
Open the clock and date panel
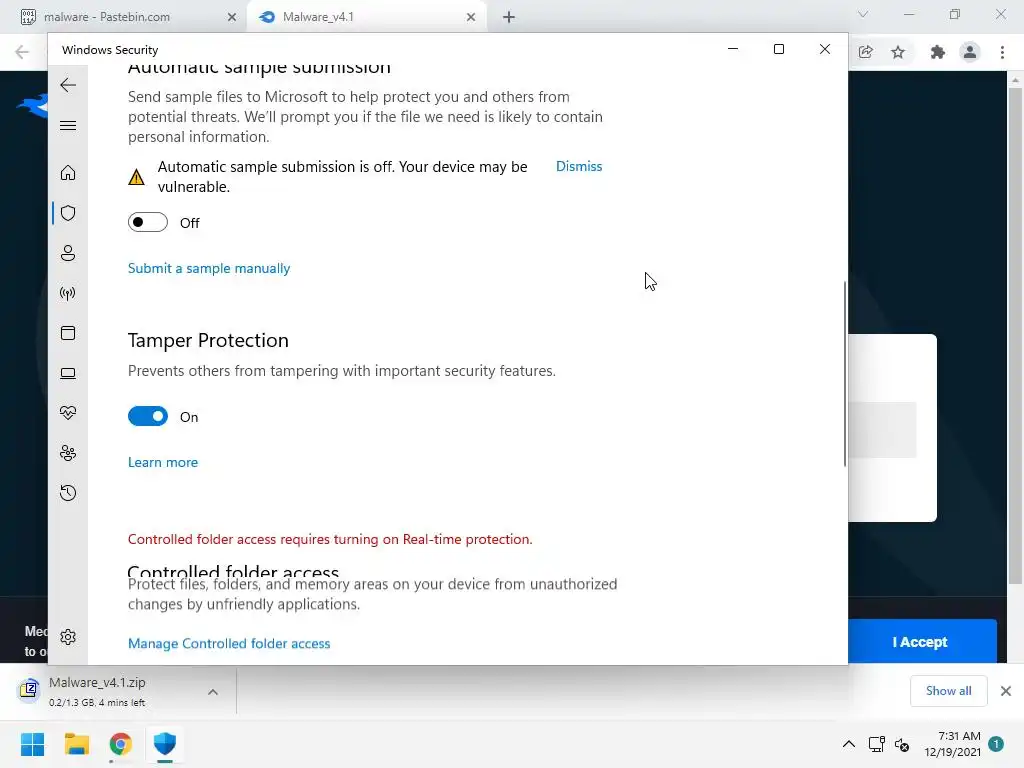point(952,744)
